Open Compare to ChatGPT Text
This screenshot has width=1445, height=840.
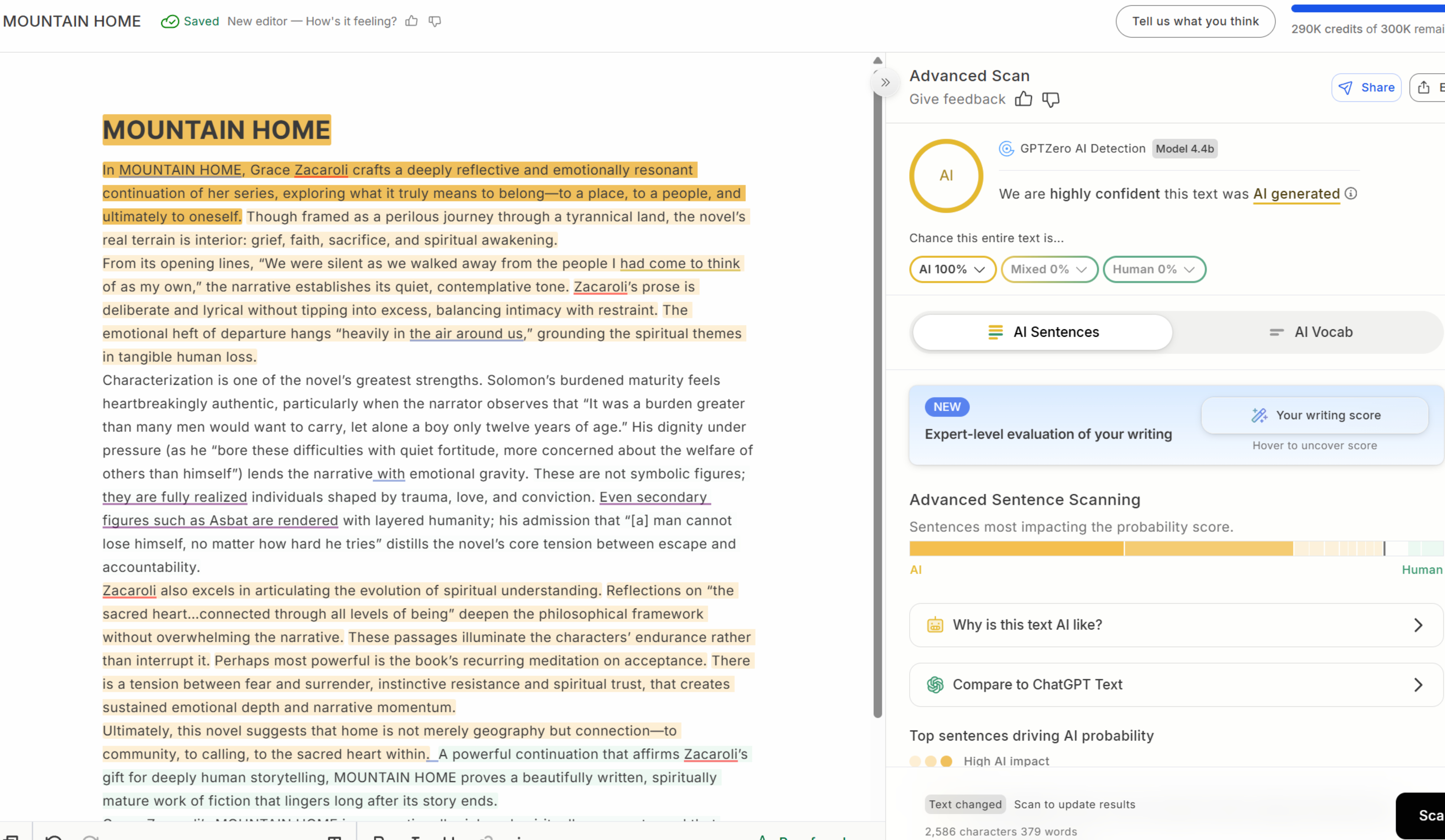pos(1176,685)
